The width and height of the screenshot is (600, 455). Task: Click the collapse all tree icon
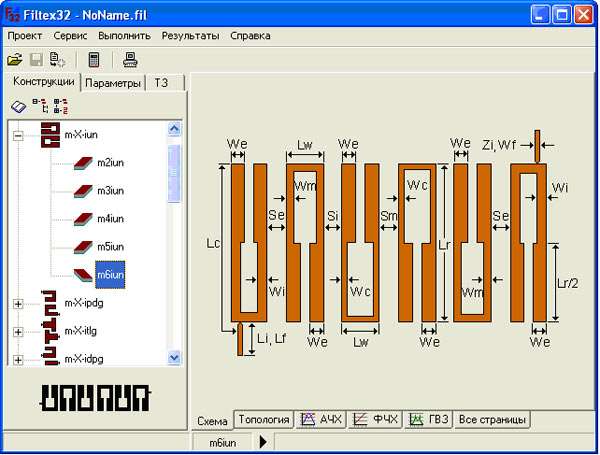(60, 105)
